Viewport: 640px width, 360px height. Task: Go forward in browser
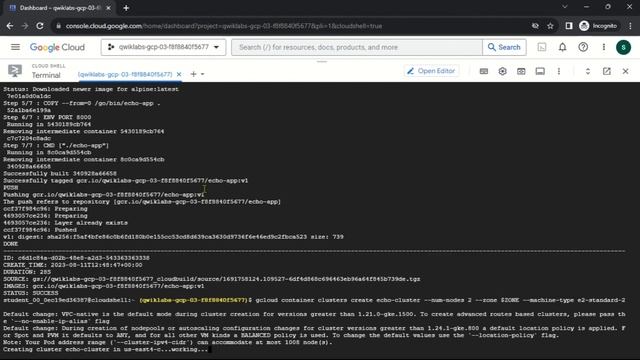pos(24,26)
